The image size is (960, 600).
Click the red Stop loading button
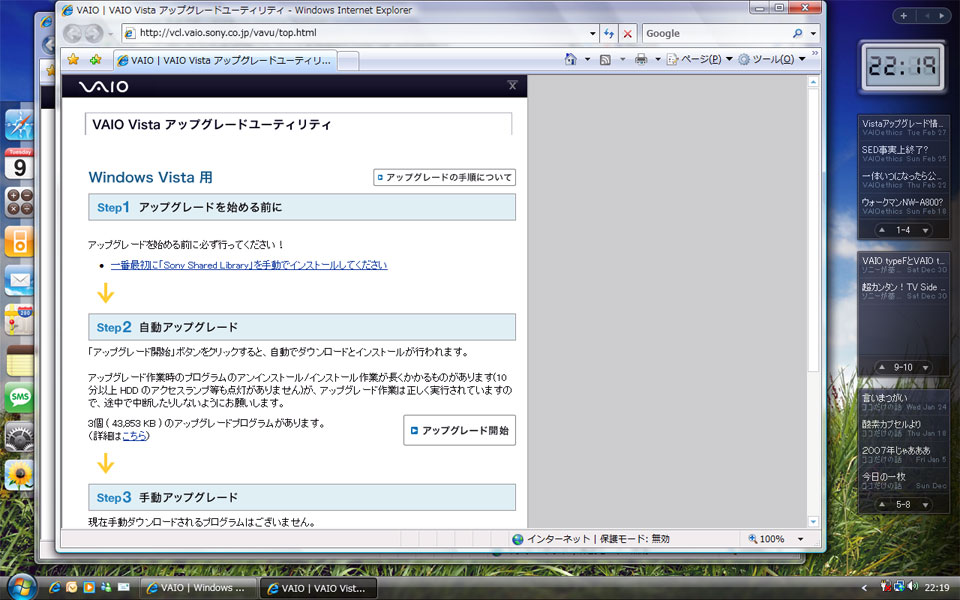(x=628, y=34)
